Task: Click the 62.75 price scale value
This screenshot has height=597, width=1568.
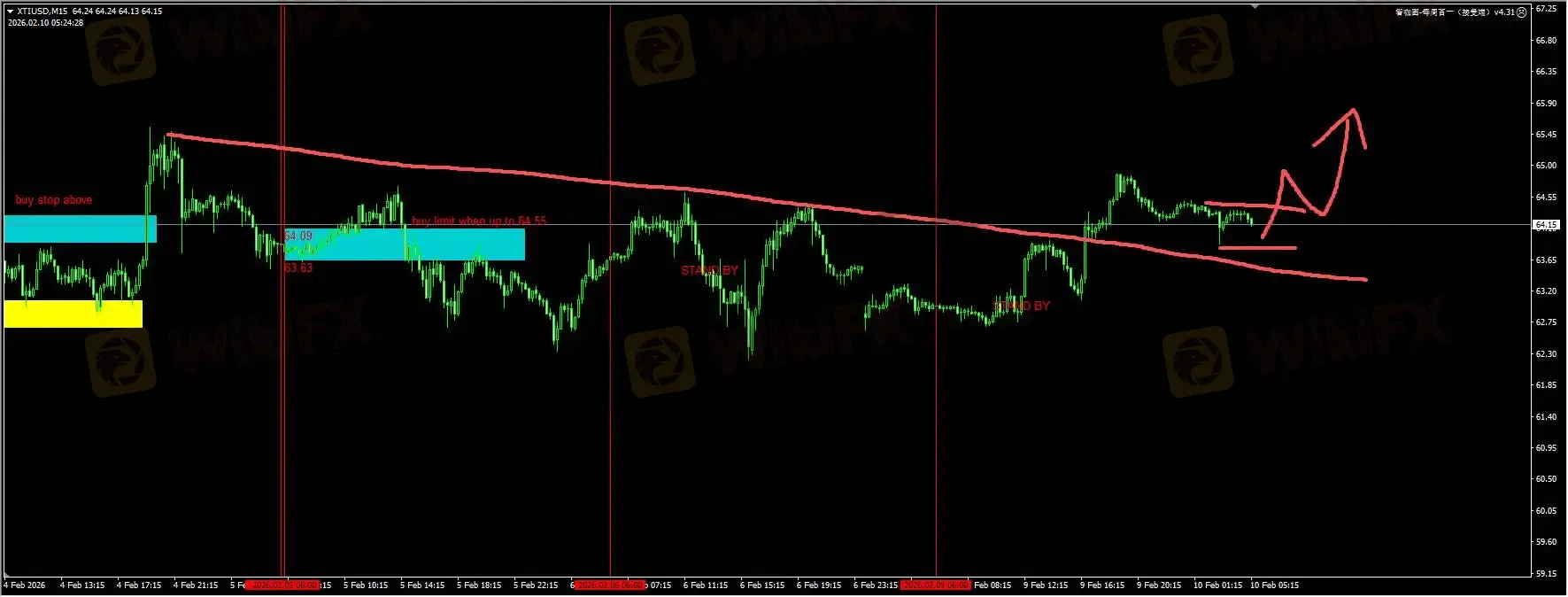Action: pos(1546,322)
